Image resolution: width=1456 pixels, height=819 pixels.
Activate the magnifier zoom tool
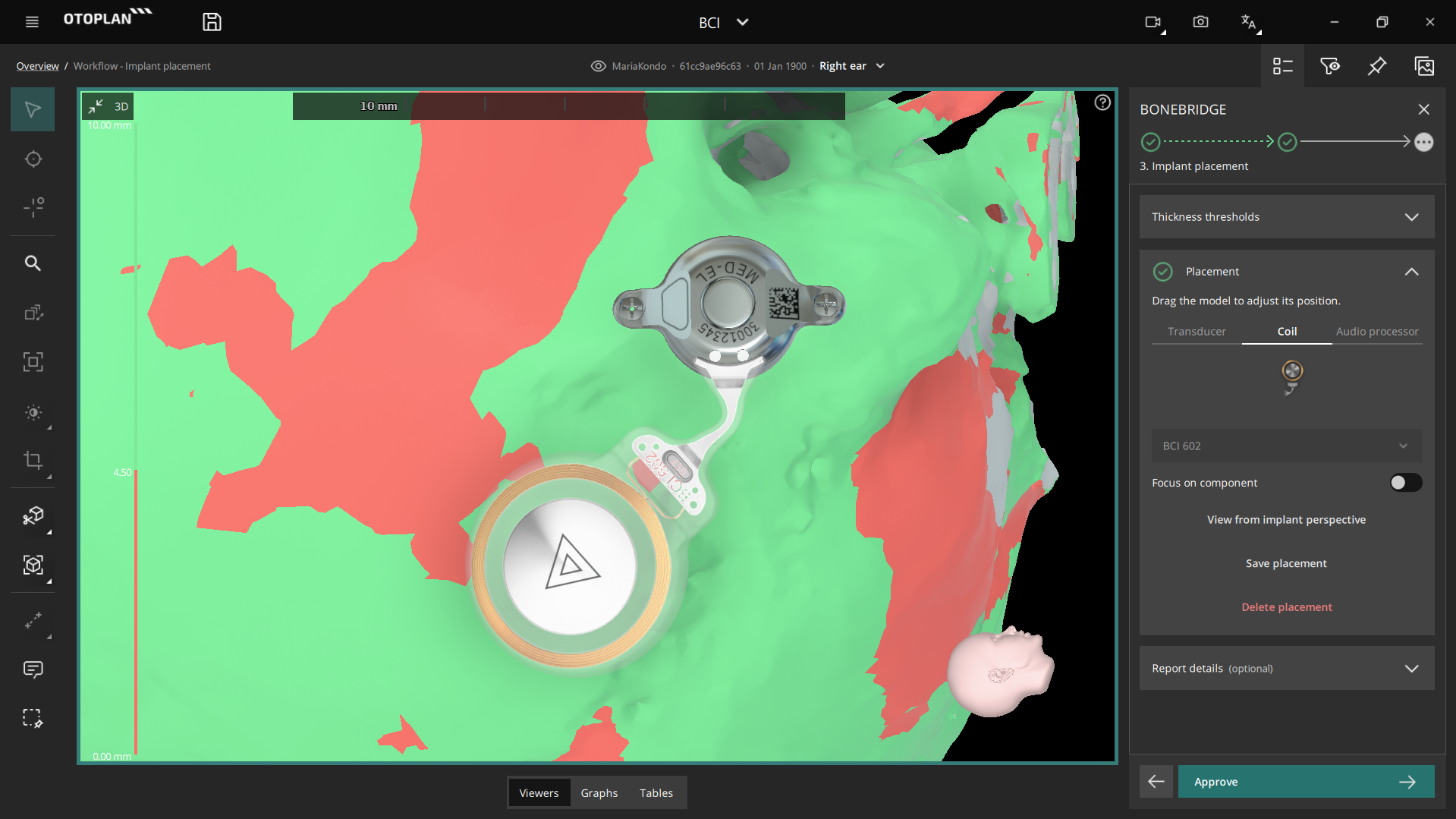[x=33, y=263]
